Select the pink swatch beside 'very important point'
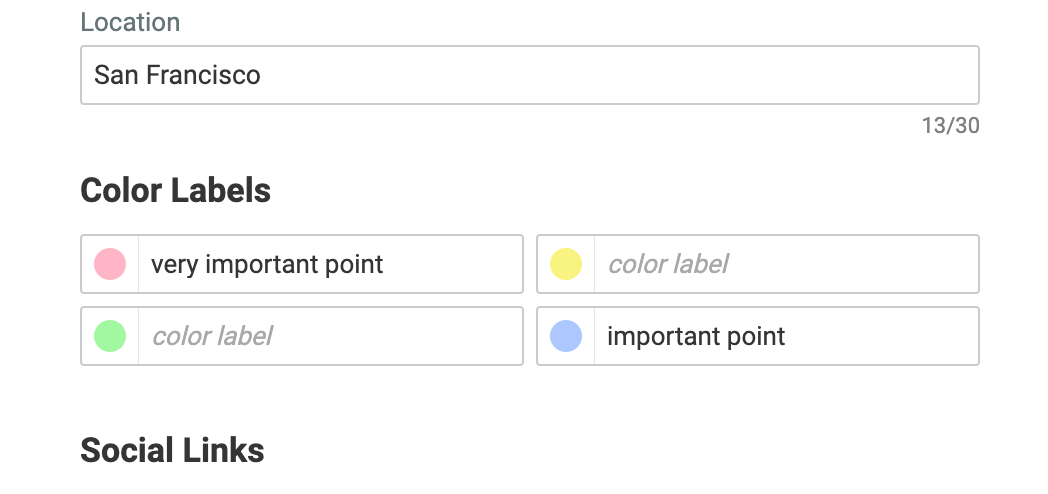Viewport: 1048px width, 494px height. (110, 264)
